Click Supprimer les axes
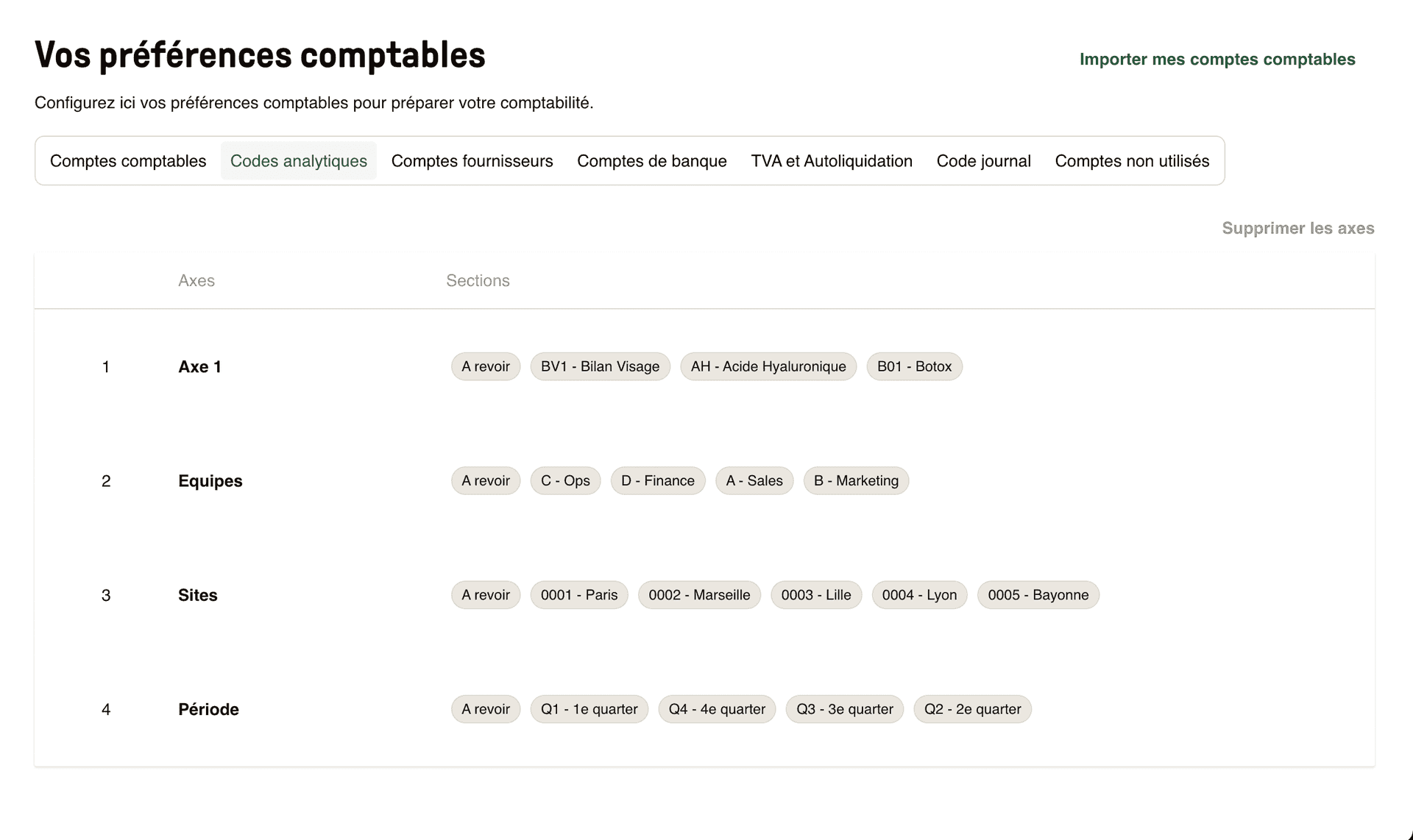The height and width of the screenshot is (840, 1413). coord(1298,228)
